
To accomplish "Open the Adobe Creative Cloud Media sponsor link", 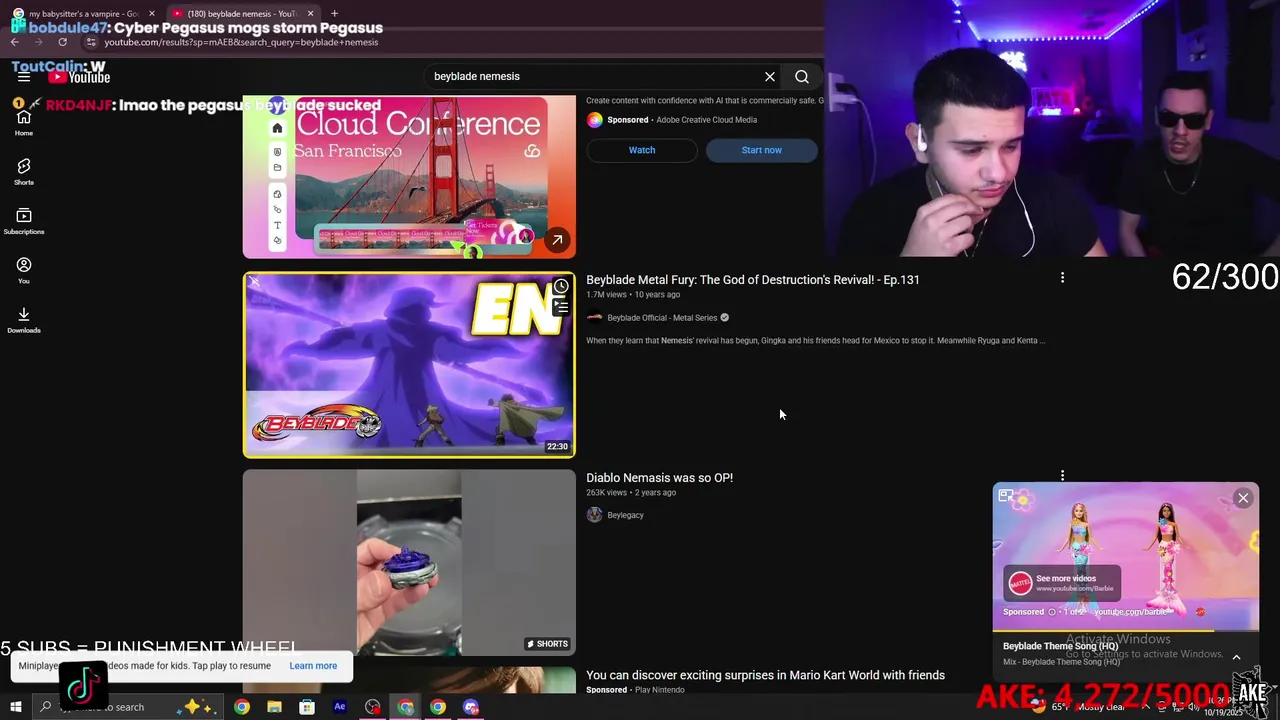I will tap(706, 120).
